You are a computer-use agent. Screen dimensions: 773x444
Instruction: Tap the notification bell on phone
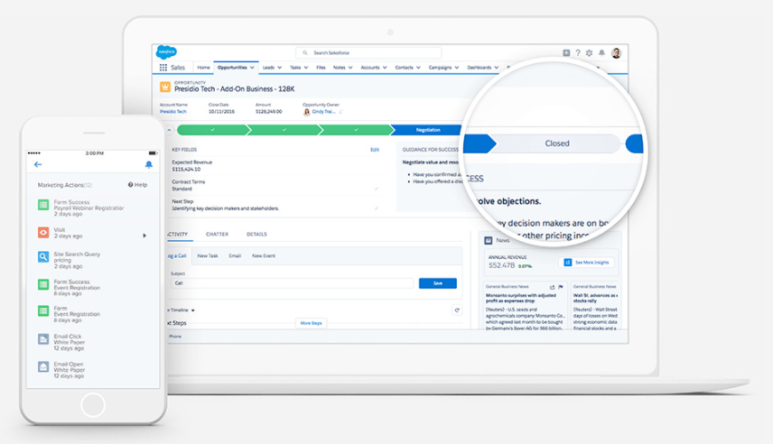149,164
